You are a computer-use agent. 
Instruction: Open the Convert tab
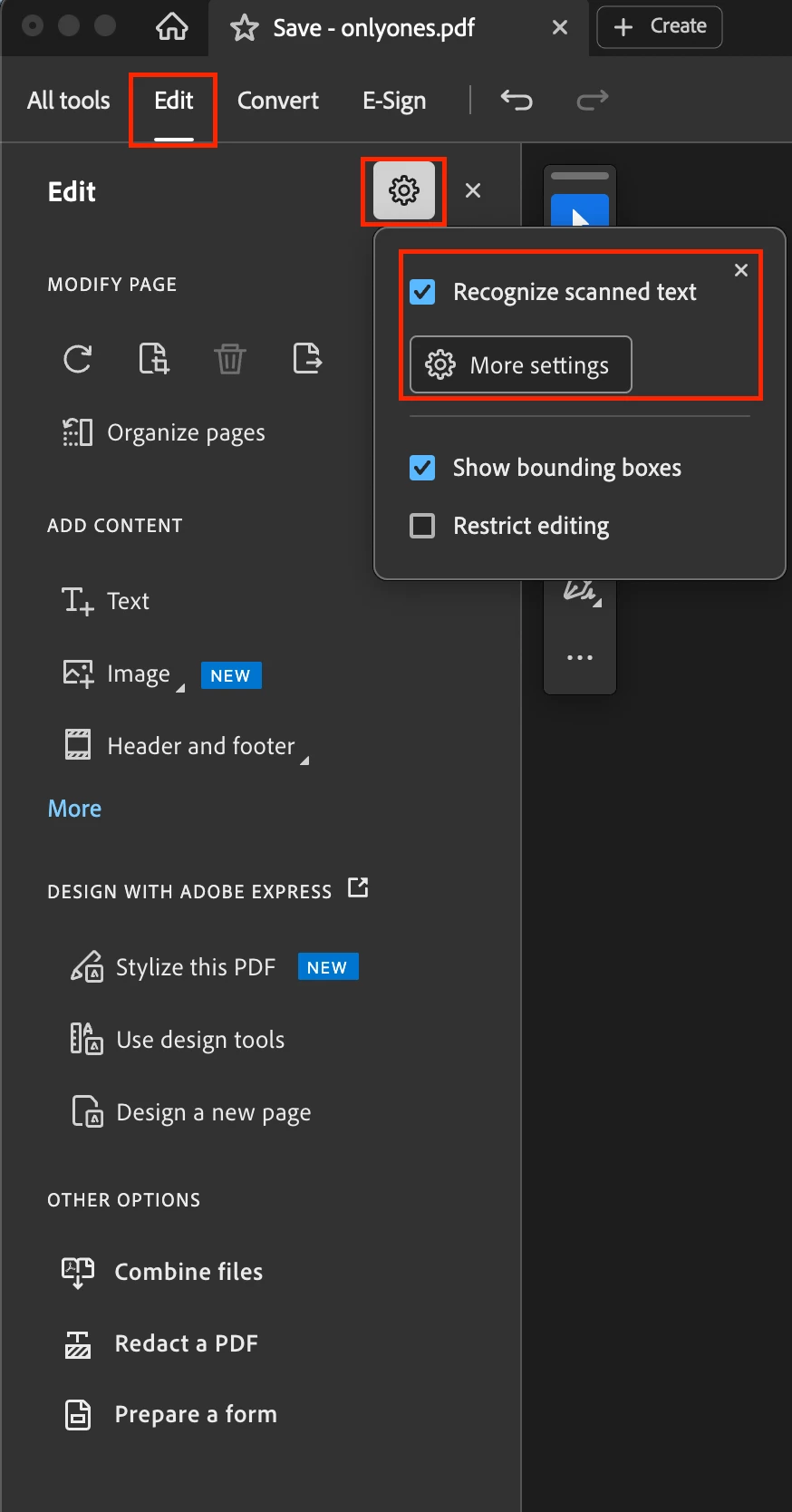(x=278, y=101)
